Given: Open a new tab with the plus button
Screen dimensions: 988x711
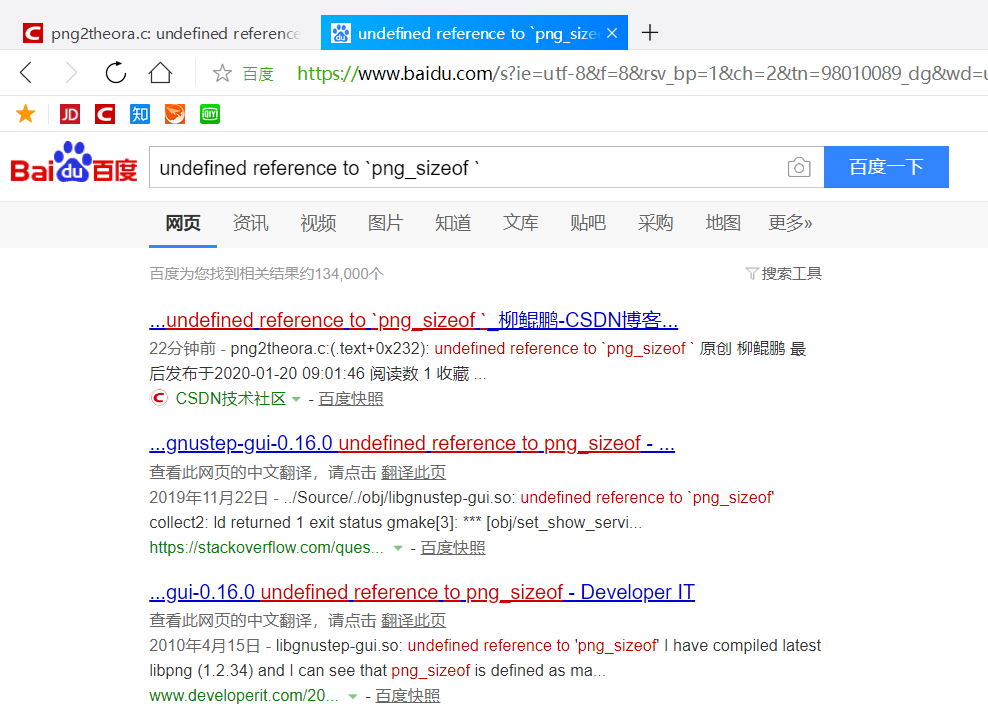Looking at the screenshot, I should 650,33.
